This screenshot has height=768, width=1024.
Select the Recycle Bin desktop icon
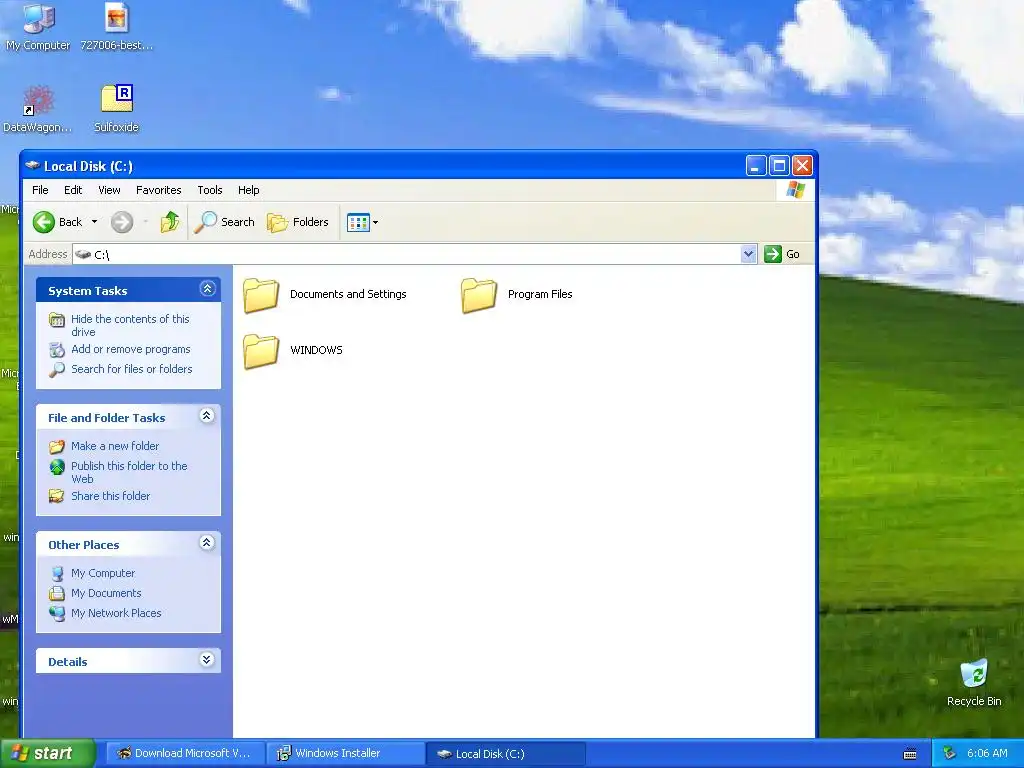pyautogui.click(x=974, y=683)
